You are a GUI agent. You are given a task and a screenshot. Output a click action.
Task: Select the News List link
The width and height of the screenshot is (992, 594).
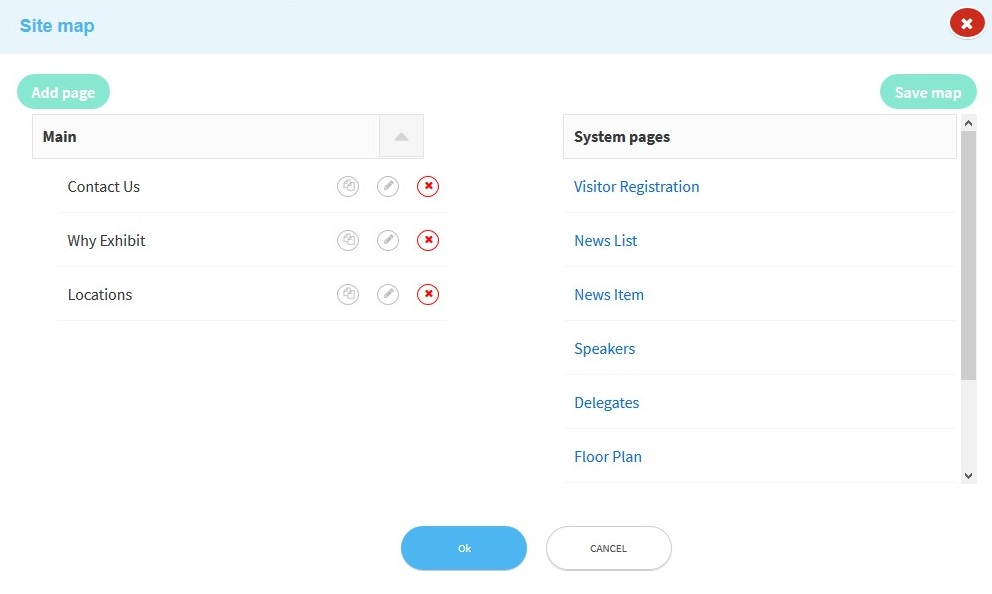click(x=605, y=240)
